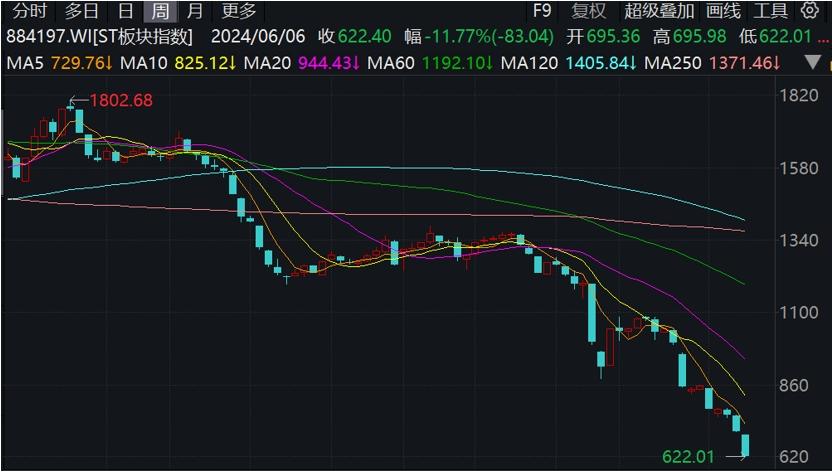
Task: Click the 1340 price axis label
Action: point(798,241)
